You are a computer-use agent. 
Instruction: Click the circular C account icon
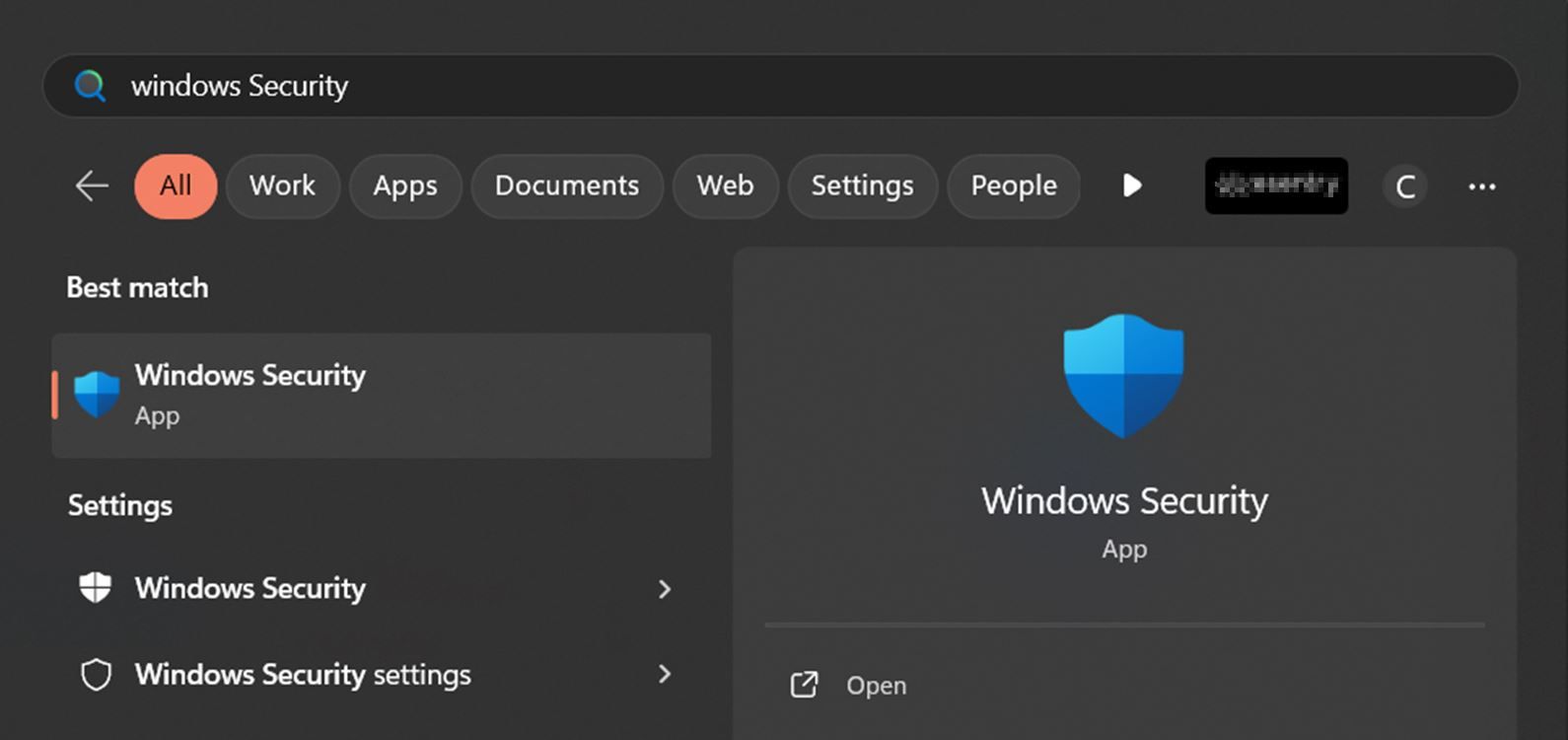[x=1404, y=186]
